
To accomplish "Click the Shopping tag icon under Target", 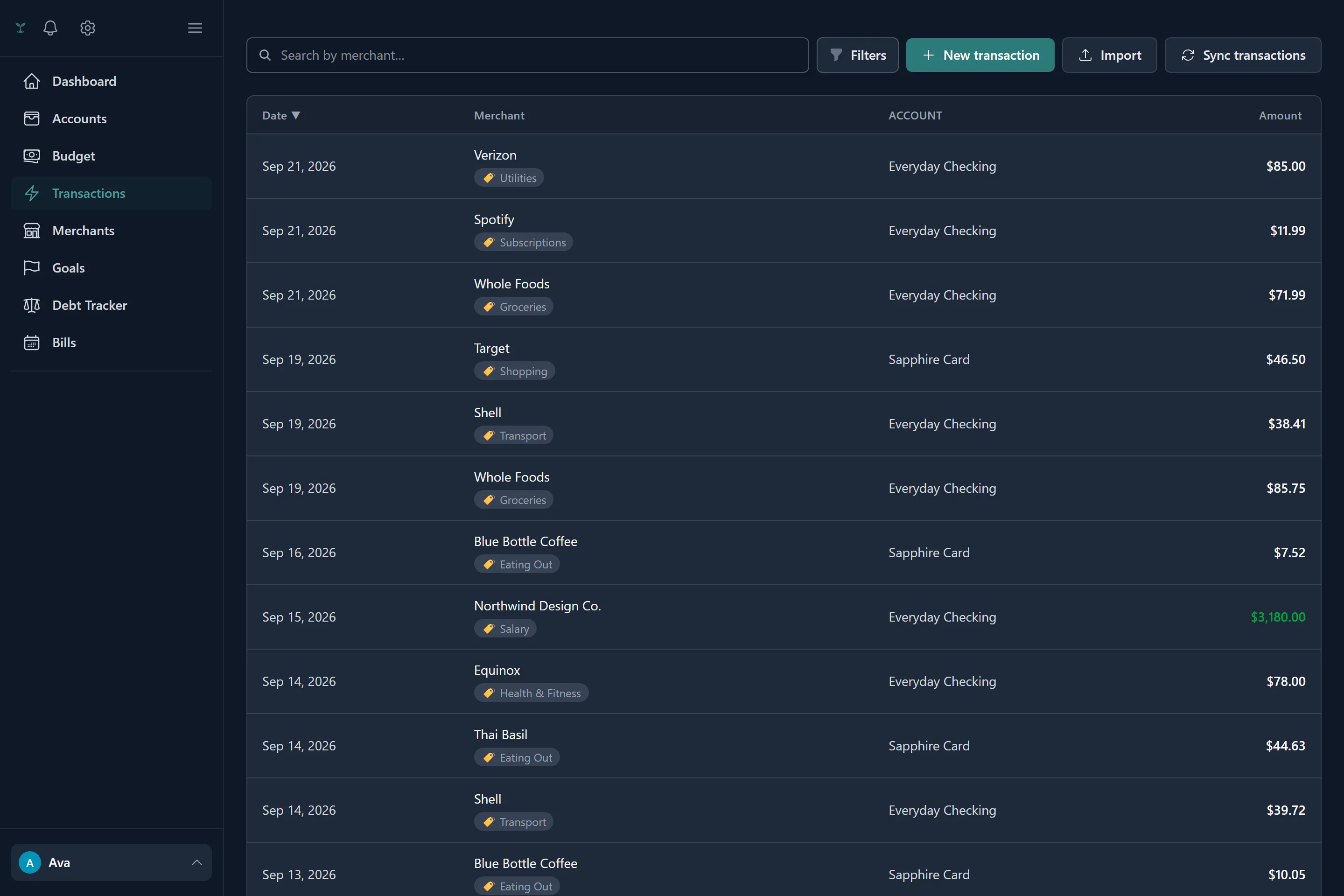I will coord(489,371).
